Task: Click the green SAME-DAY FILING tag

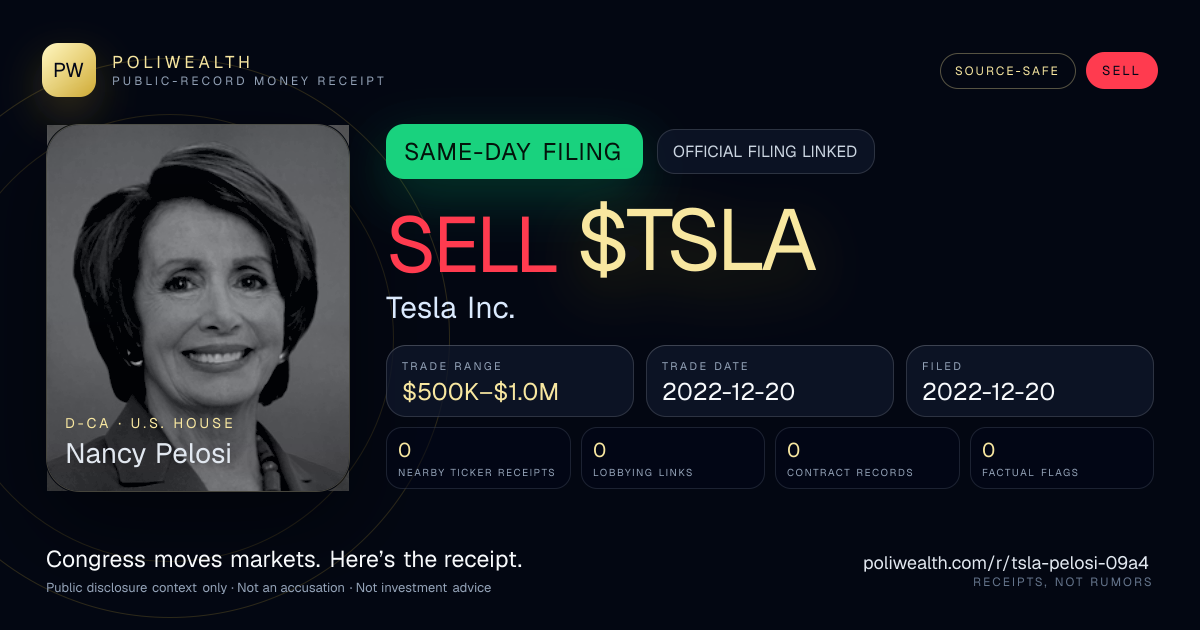Action: click(514, 152)
